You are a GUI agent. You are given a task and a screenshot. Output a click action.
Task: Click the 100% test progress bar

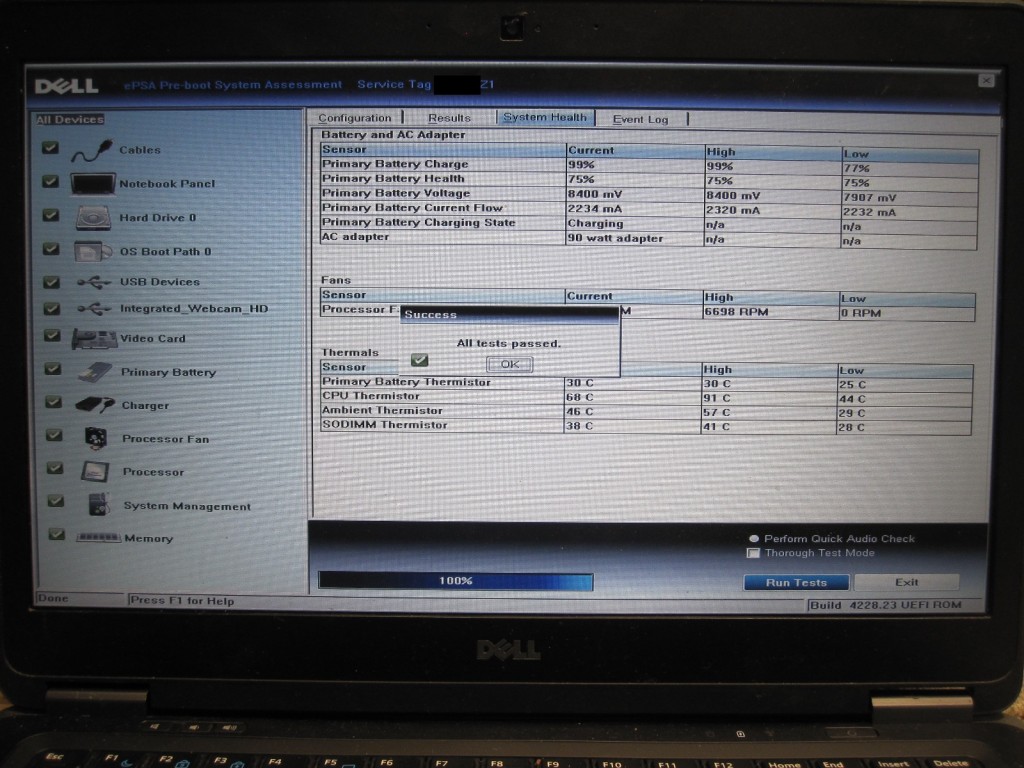(456, 581)
